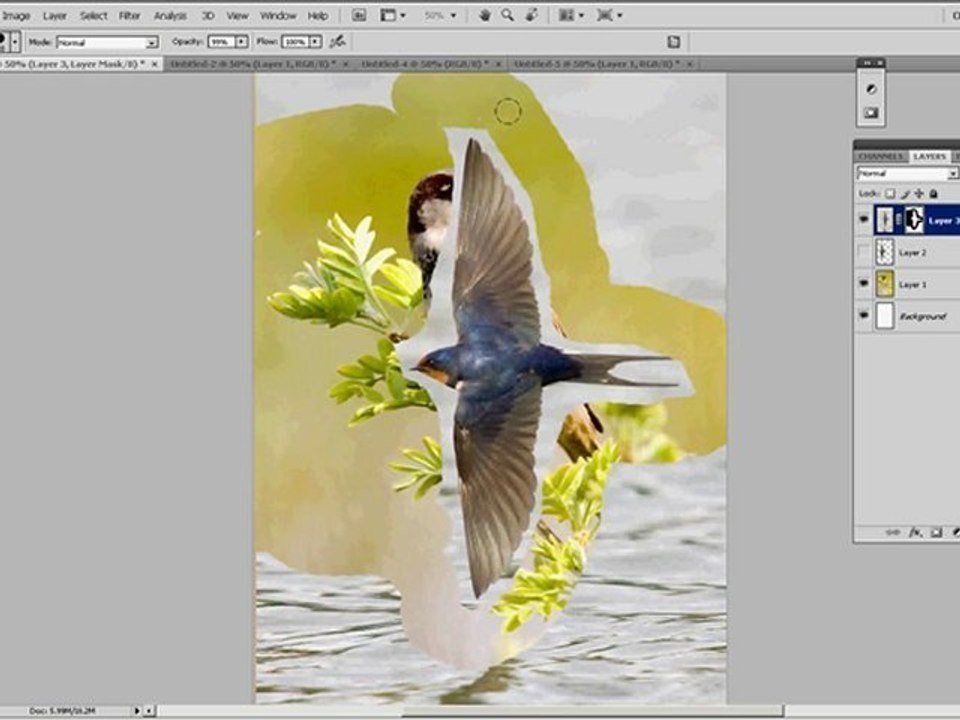
Task: Open the Screen Mode icon menu
Action: click(610, 15)
